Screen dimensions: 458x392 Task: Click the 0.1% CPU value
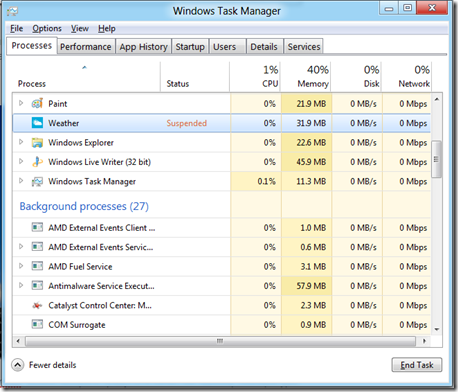tap(266, 182)
